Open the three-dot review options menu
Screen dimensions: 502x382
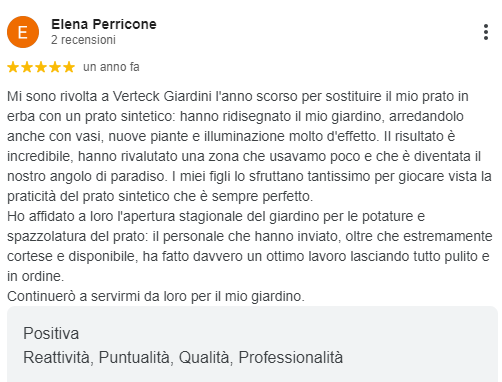[x=486, y=32]
